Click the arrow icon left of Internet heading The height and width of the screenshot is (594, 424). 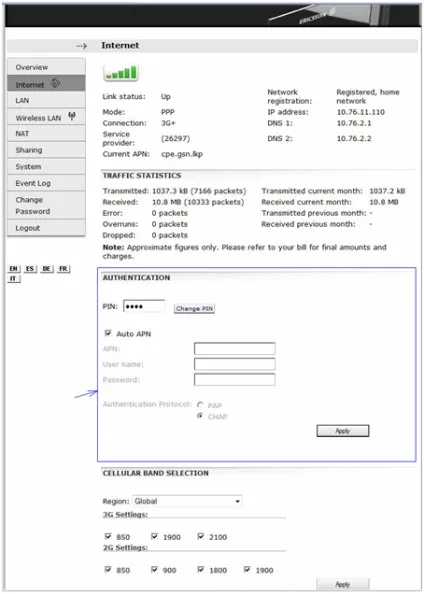(81, 46)
